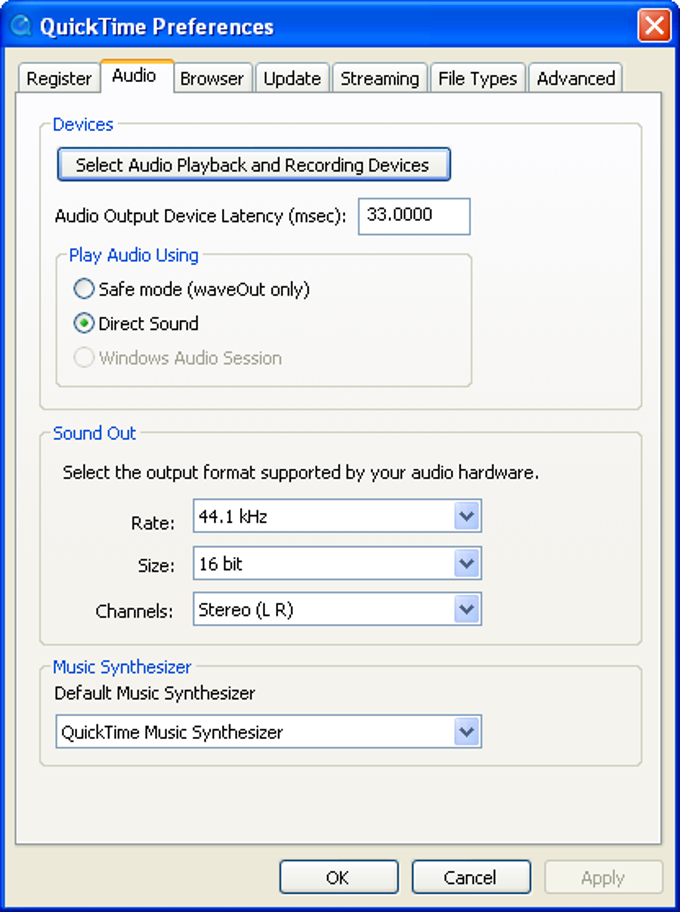This screenshot has width=680, height=912.
Task: Open the Advanced tab
Action: click(x=576, y=78)
